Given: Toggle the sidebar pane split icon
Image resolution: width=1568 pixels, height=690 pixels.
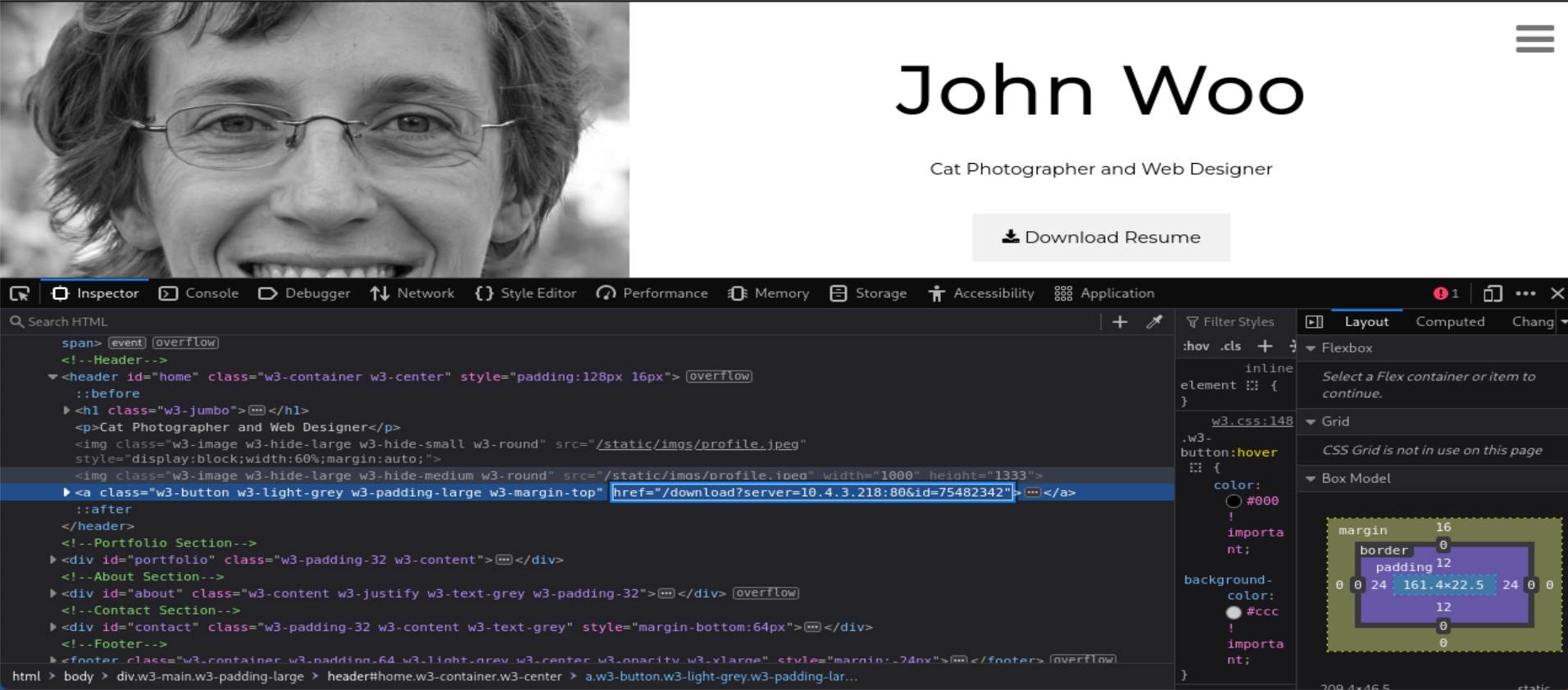Looking at the screenshot, I should click(1314, 322).
